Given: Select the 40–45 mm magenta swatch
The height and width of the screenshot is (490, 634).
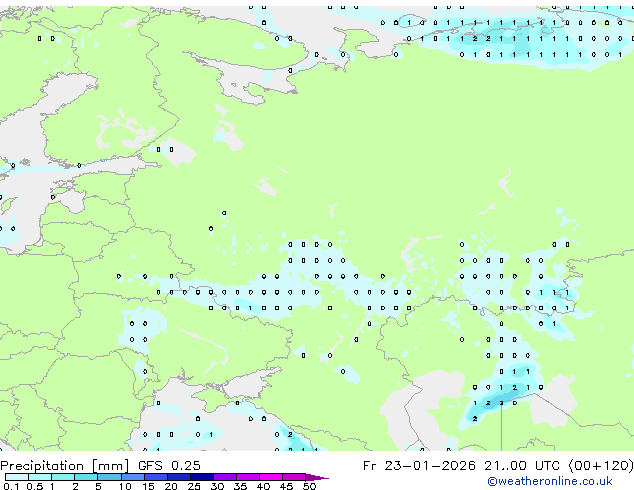Looking at the screenshot, I should pyautogui.click(x=271, y=477).
